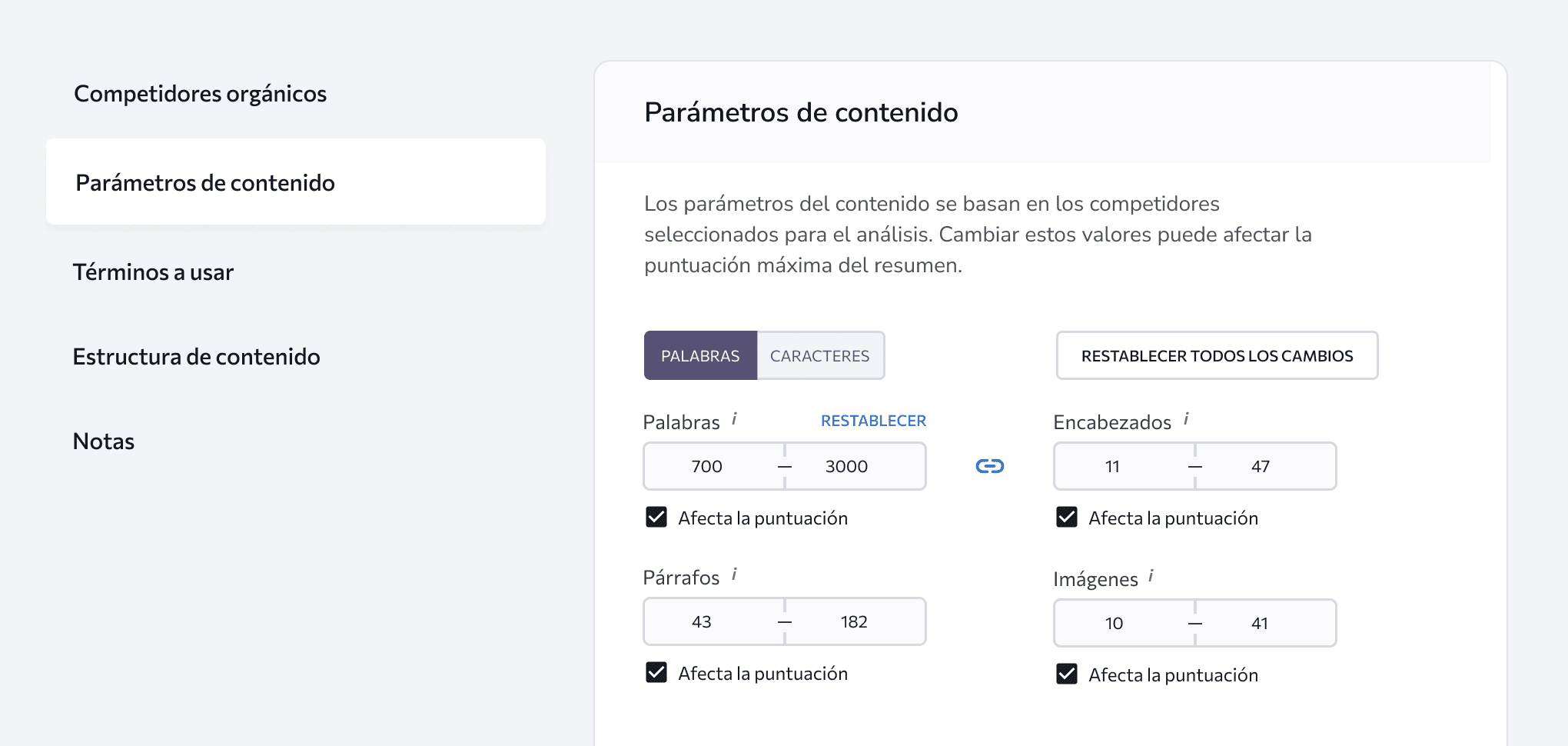This screenshot has width=1568, height=746.
Task: Disable Afecta la puntuación for Encabezados
Action: coord(1066,518)
